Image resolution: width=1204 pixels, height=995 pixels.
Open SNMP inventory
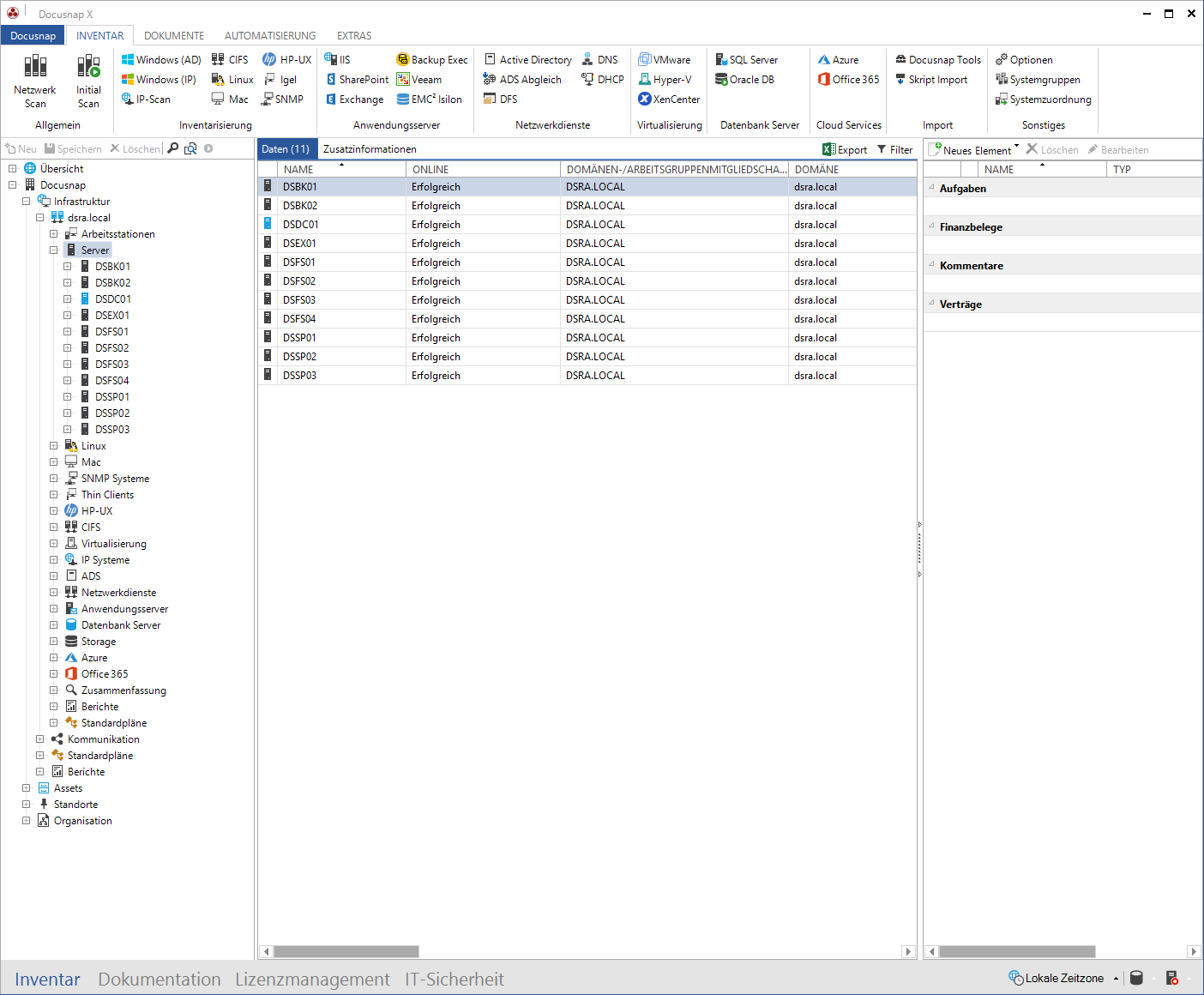tap(283, 99)
